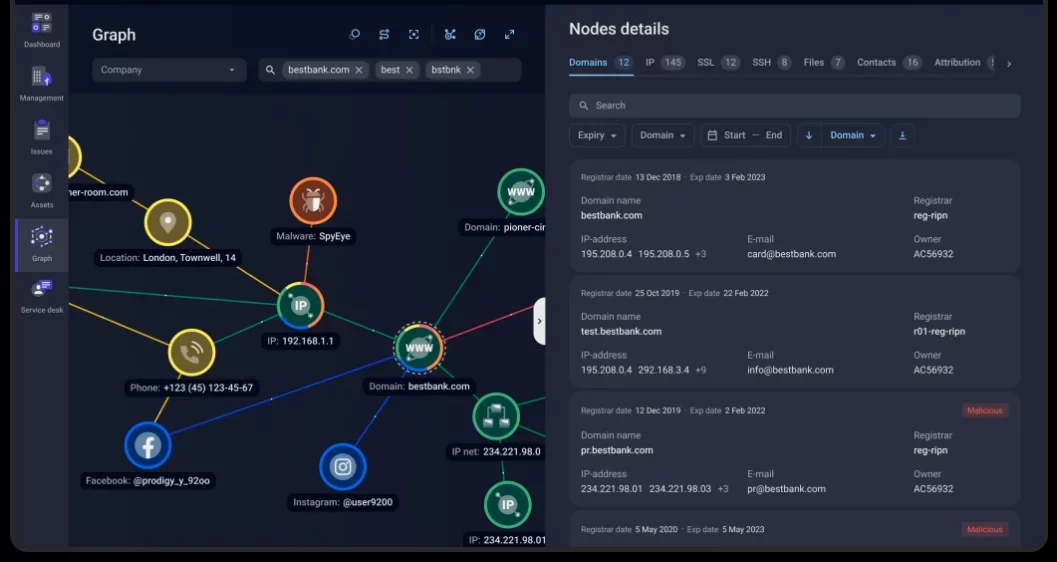
Task: Click the Facebook node @prodigy_y_92oo
Action: pos(148,446)
